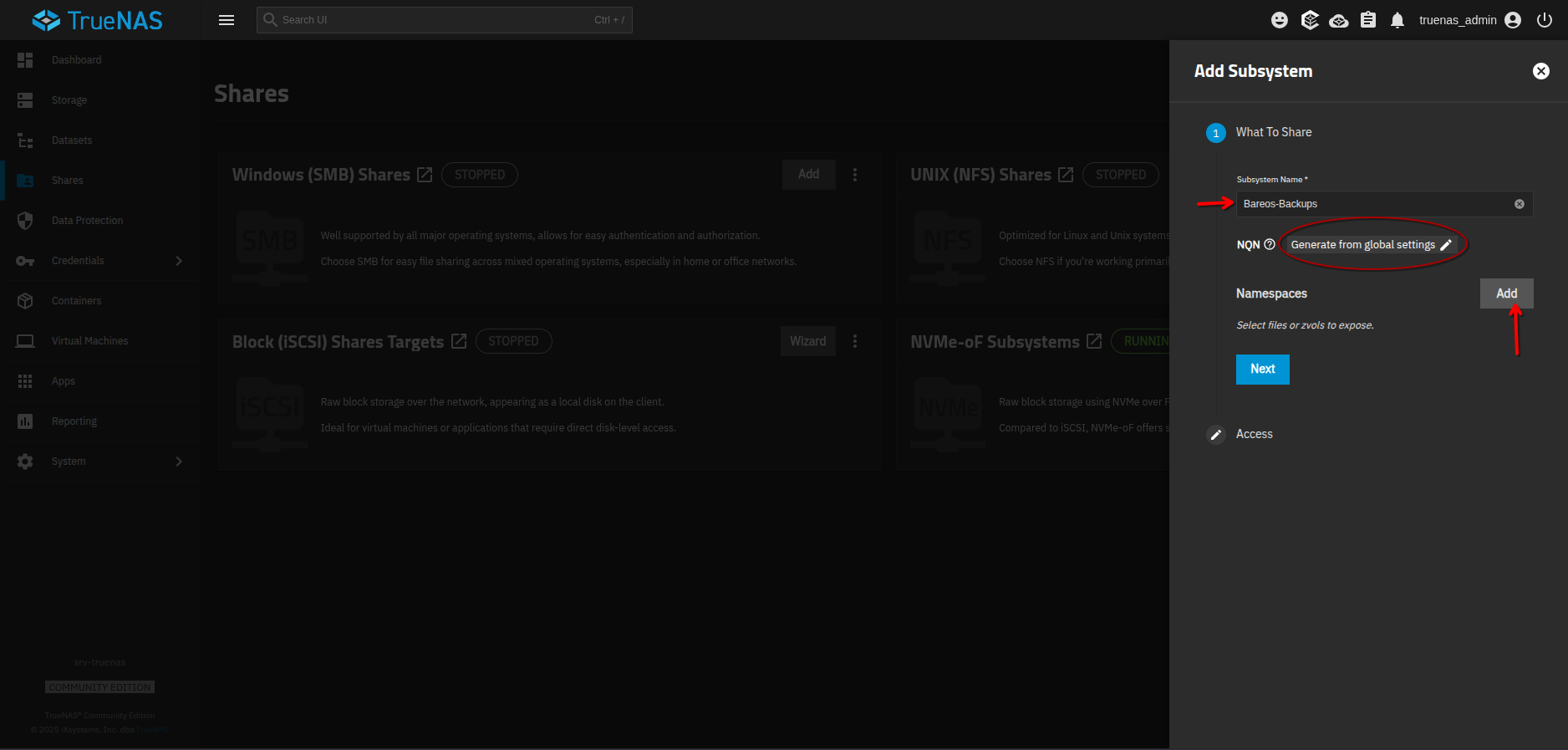
Task: Go to Virtual Machines
Action: (100, 341)
